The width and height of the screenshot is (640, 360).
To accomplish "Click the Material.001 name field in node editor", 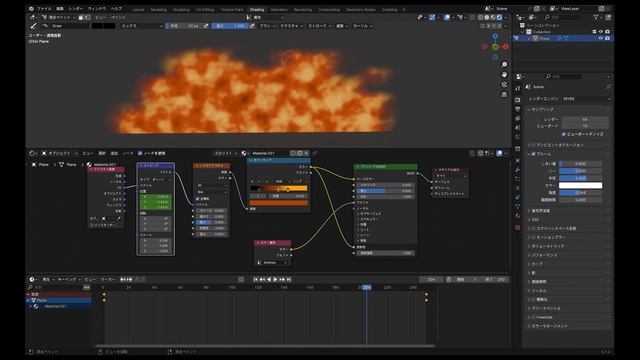I will click(270, 153).
